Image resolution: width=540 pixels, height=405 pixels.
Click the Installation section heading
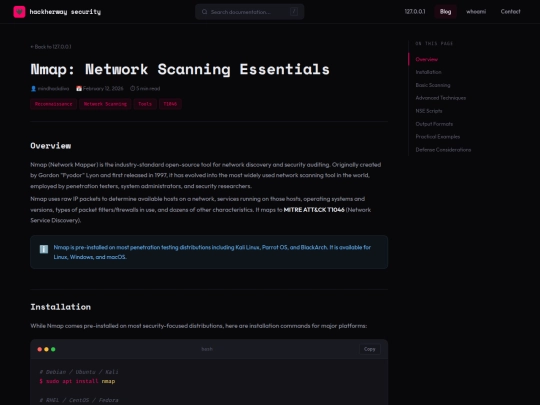[61, 307]
